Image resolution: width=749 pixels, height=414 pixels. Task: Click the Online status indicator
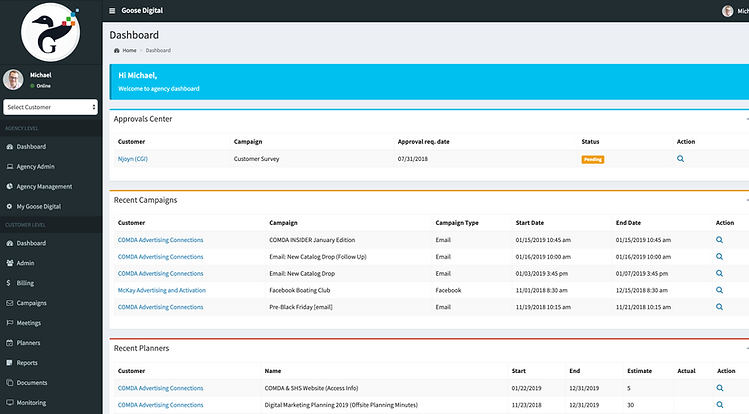pos(40,86)
